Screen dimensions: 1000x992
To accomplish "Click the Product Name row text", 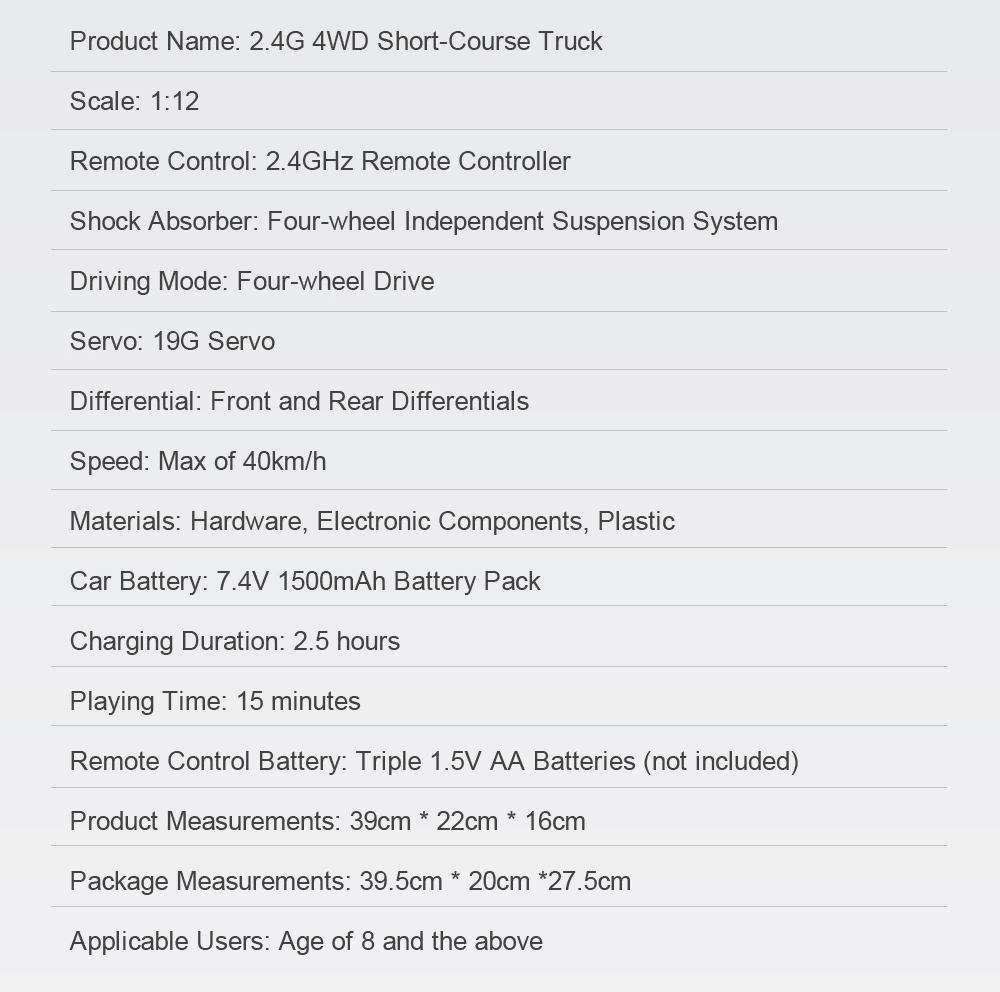I will coord(335,41).
